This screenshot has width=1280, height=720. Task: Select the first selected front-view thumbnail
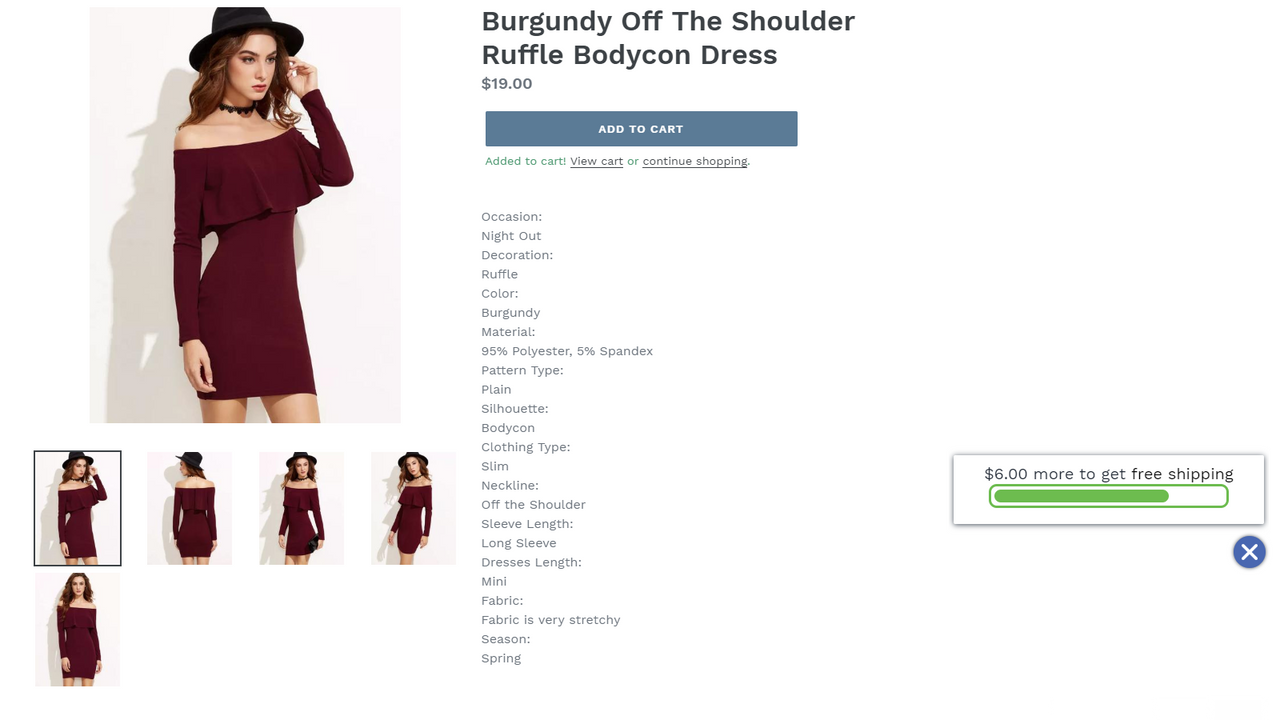[78, 508]
